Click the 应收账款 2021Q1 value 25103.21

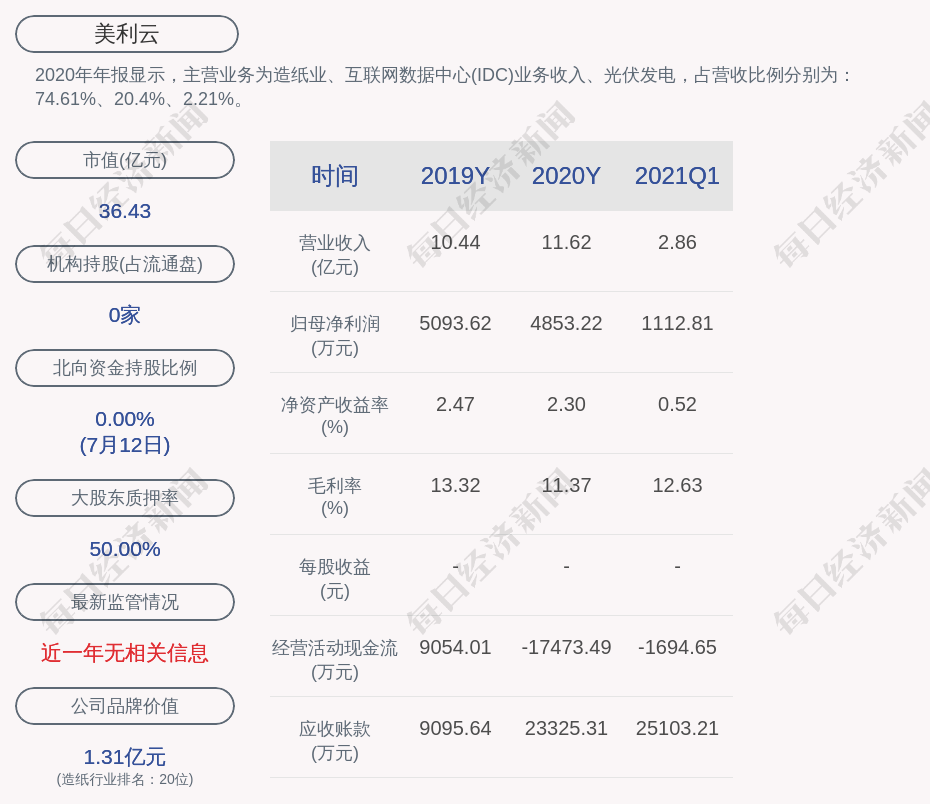[677, 728]
